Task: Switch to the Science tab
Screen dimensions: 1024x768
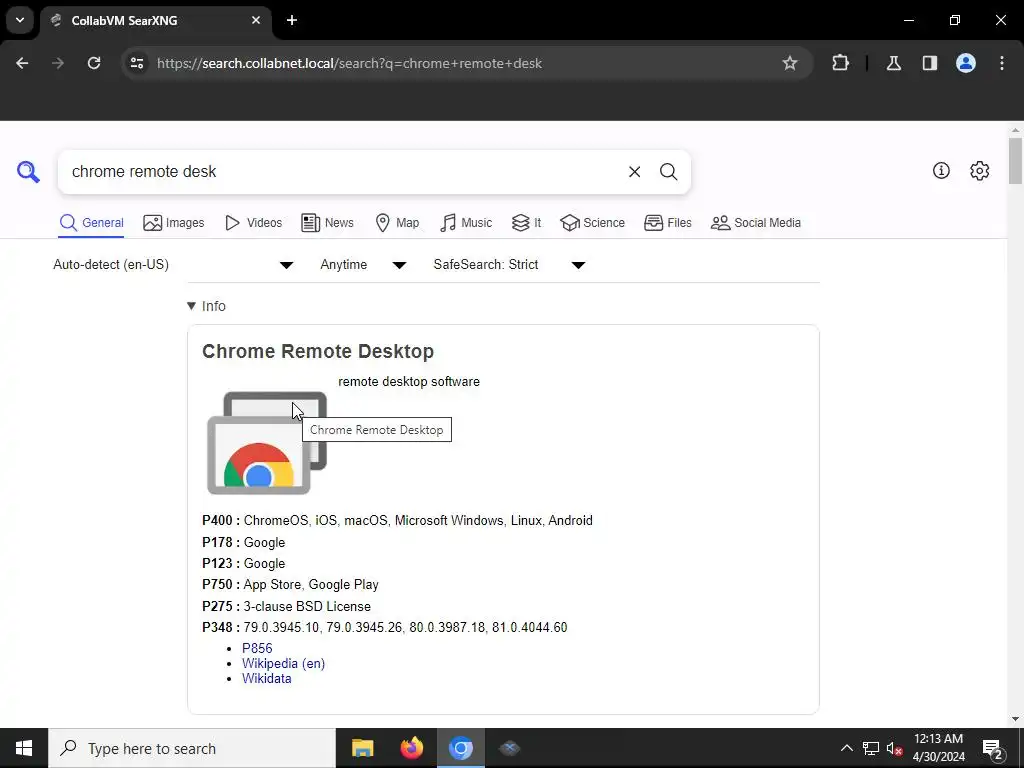Action: (x=592, y=223)
